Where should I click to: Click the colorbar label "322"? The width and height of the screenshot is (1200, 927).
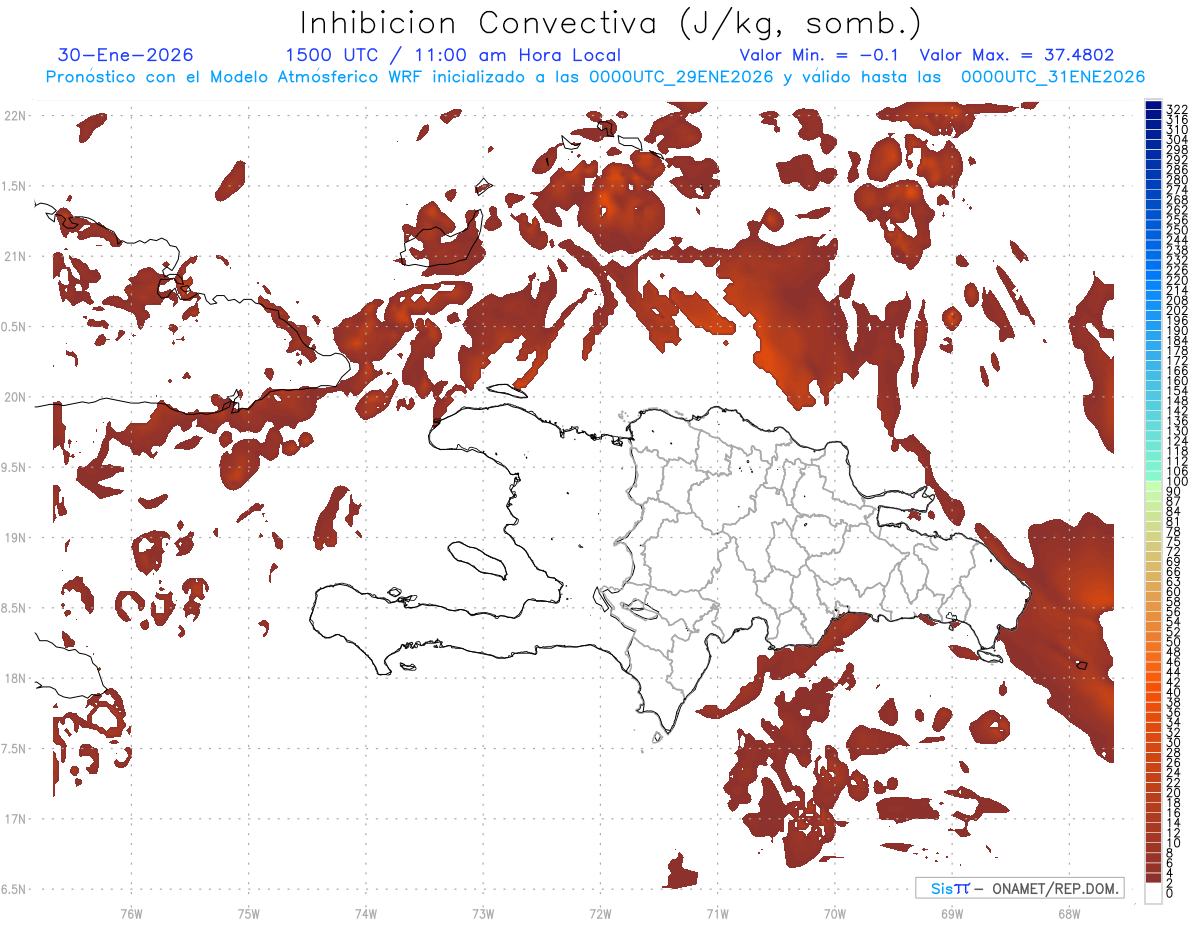(x=1177, y=109)
